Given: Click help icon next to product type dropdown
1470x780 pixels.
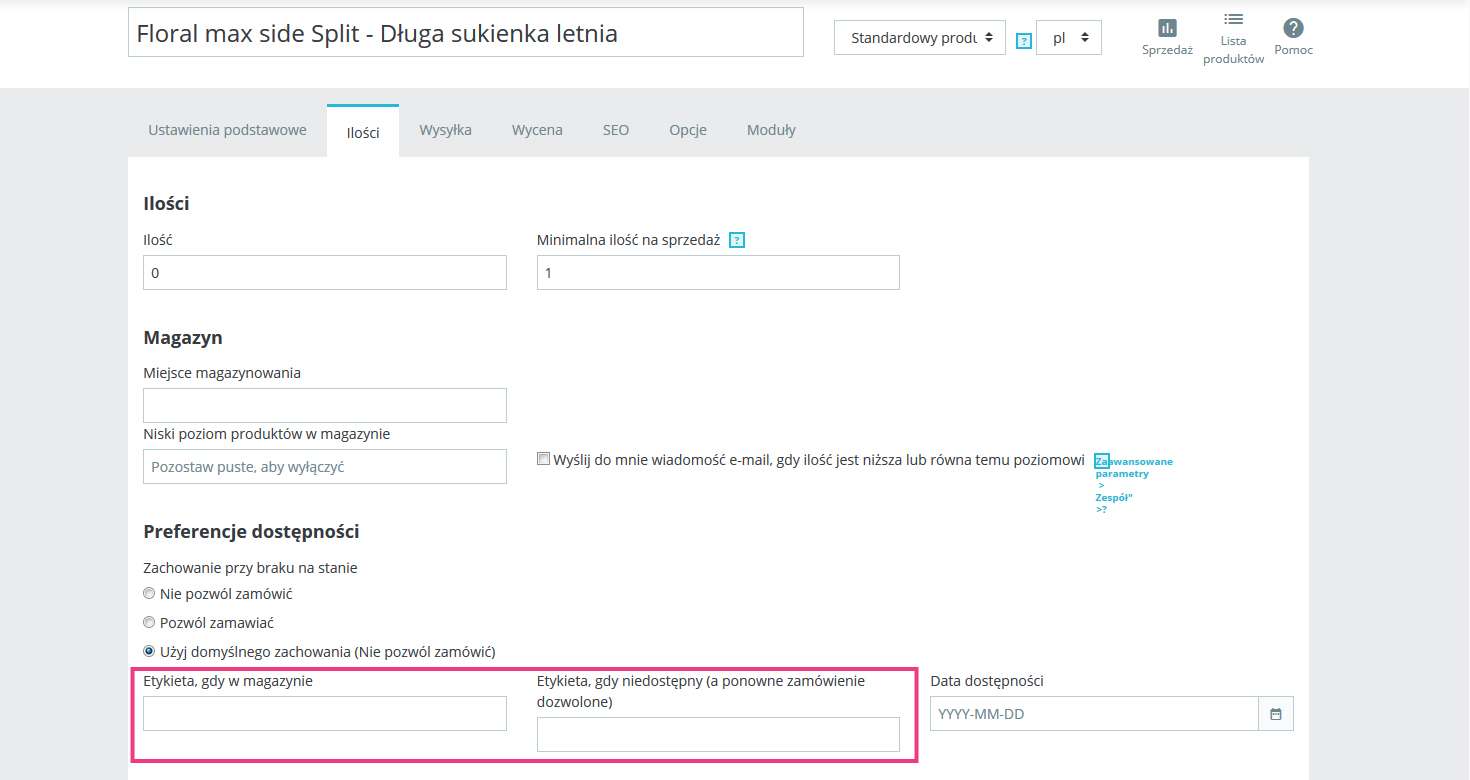Looking at the screenshot, I should [1023, 41].
